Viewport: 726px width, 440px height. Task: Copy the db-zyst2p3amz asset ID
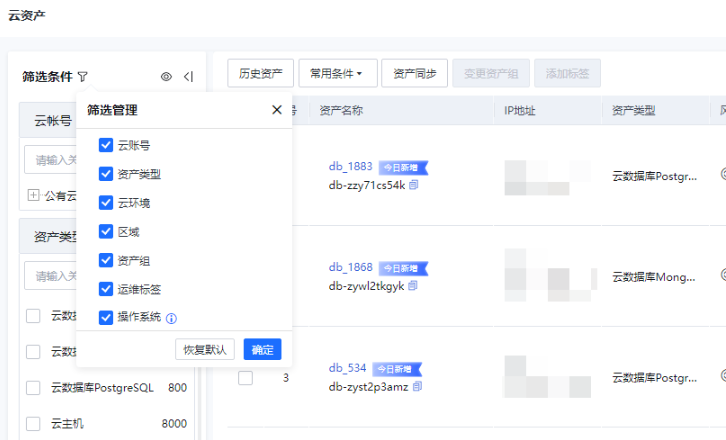(x=417, y=385)
